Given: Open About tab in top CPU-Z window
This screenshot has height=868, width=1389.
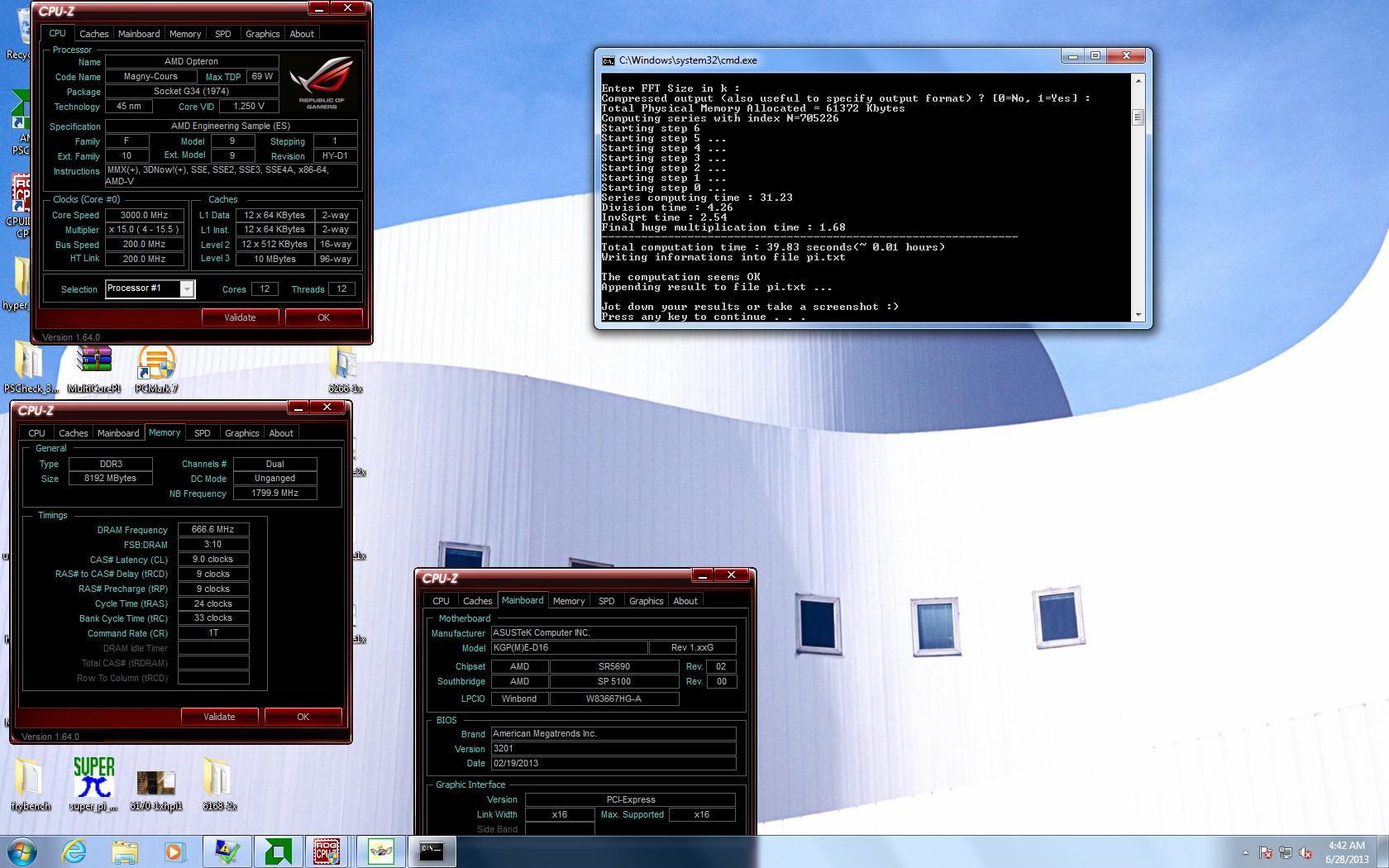Looking at the screenshot, I should pos(302,34).
